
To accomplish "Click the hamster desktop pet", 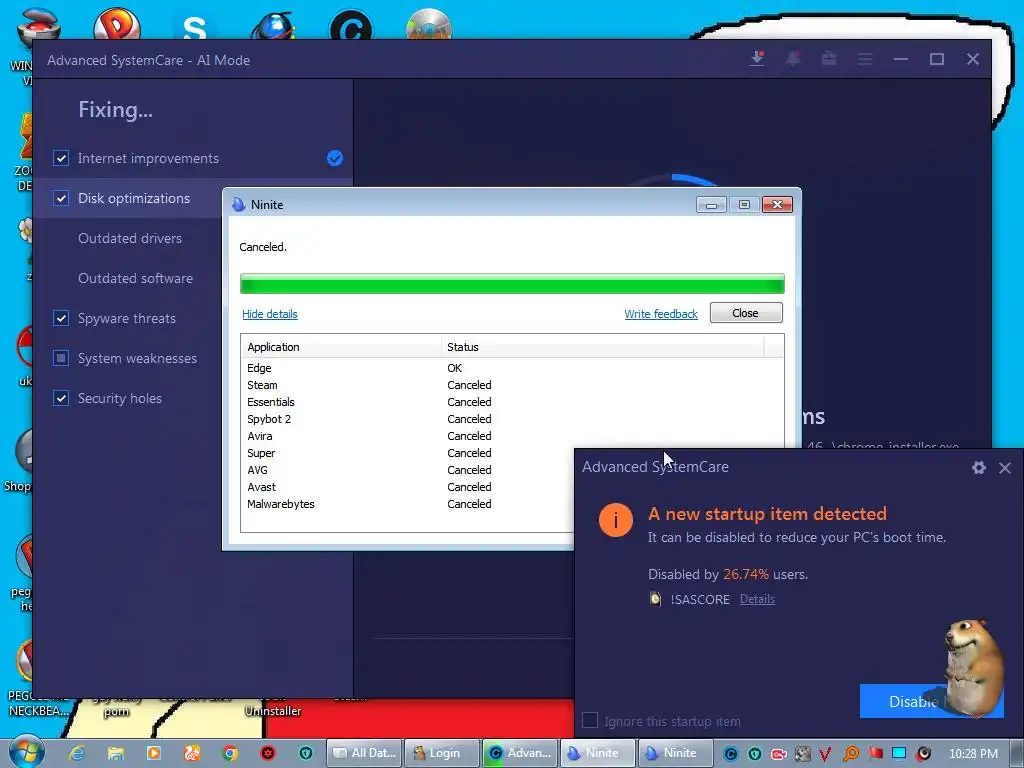I will [x=973, y=667].
